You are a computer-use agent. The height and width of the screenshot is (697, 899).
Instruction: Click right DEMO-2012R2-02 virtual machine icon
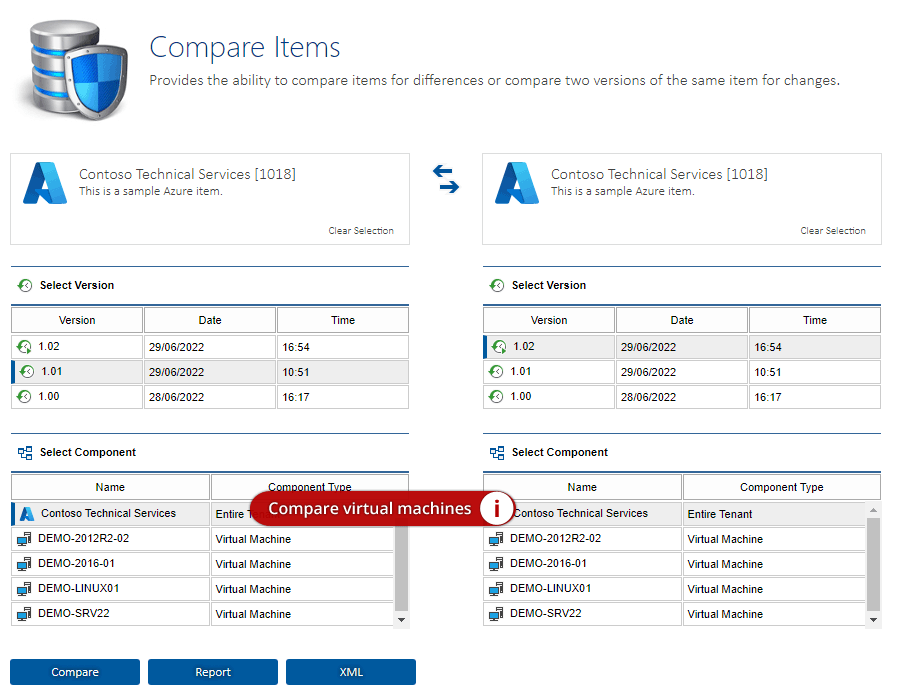pyautogui.click(x=496, y=539)
